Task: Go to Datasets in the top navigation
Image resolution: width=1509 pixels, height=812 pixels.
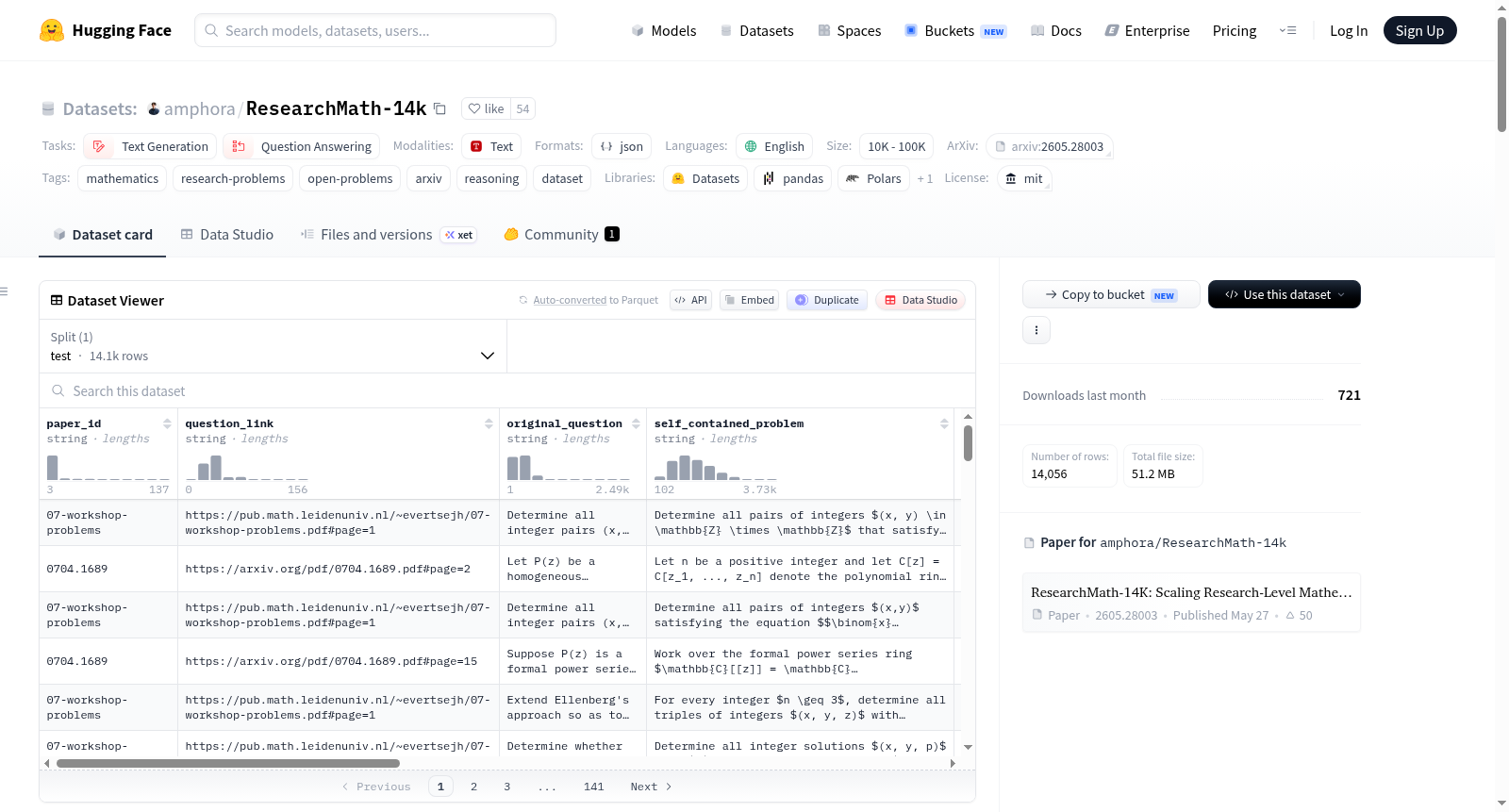Action: tap(756, 31)
